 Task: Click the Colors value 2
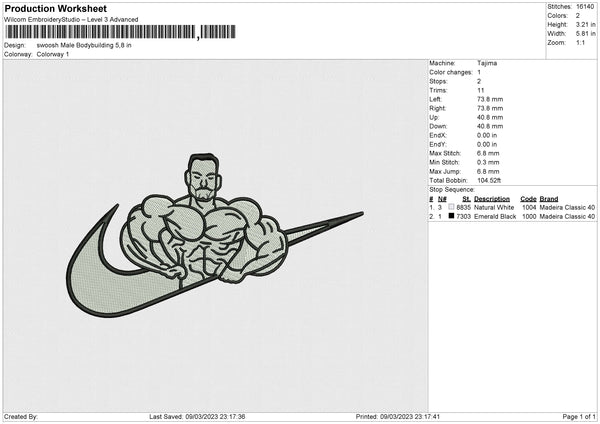tap(578, 16)
